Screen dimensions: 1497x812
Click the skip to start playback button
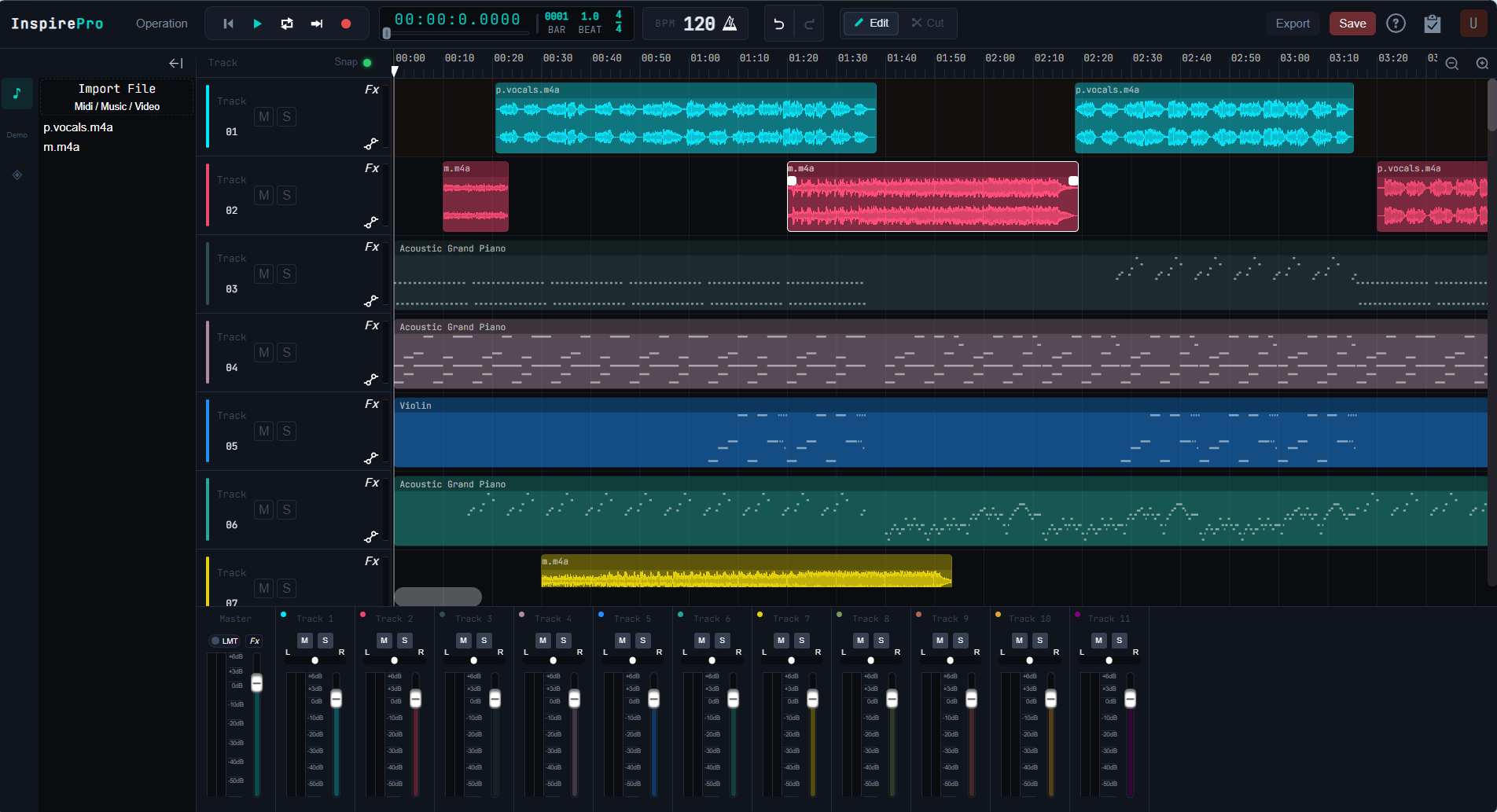228,24
